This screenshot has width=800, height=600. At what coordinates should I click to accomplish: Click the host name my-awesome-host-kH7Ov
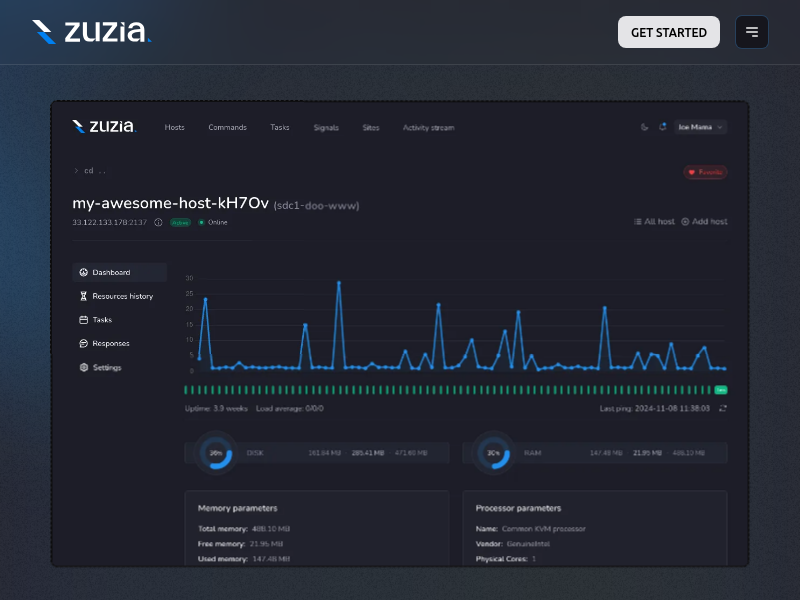coord(170,203)
